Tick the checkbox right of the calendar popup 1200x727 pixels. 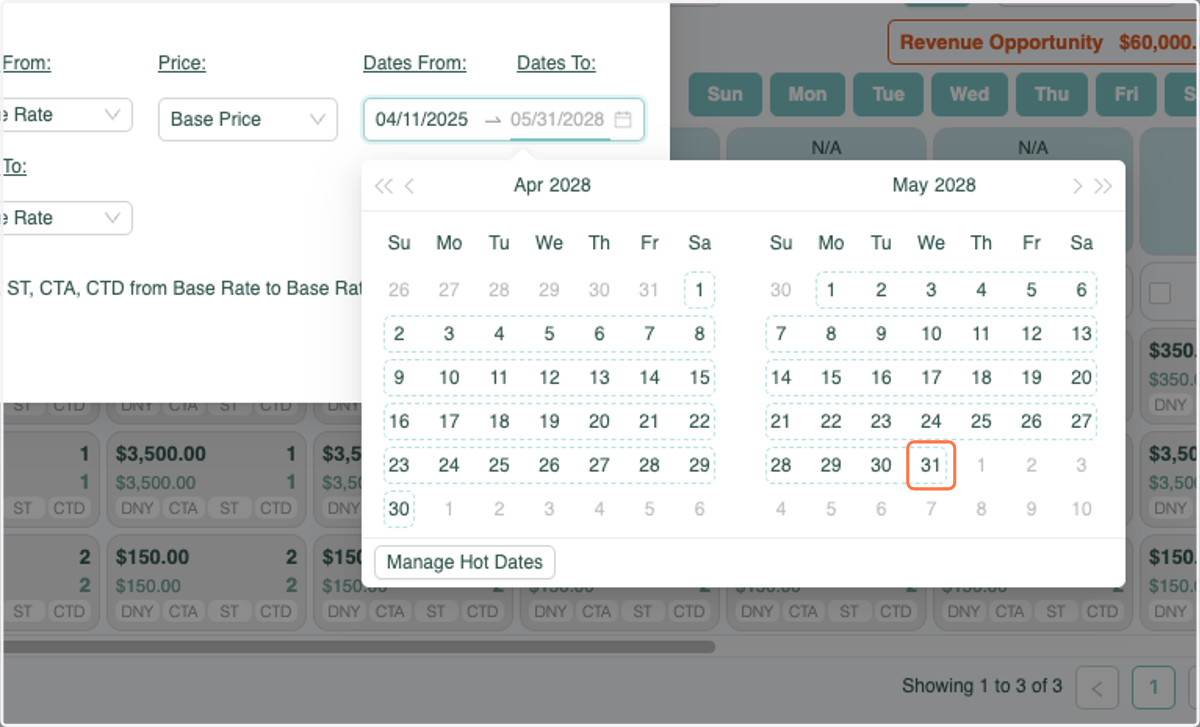point(1160,293)
